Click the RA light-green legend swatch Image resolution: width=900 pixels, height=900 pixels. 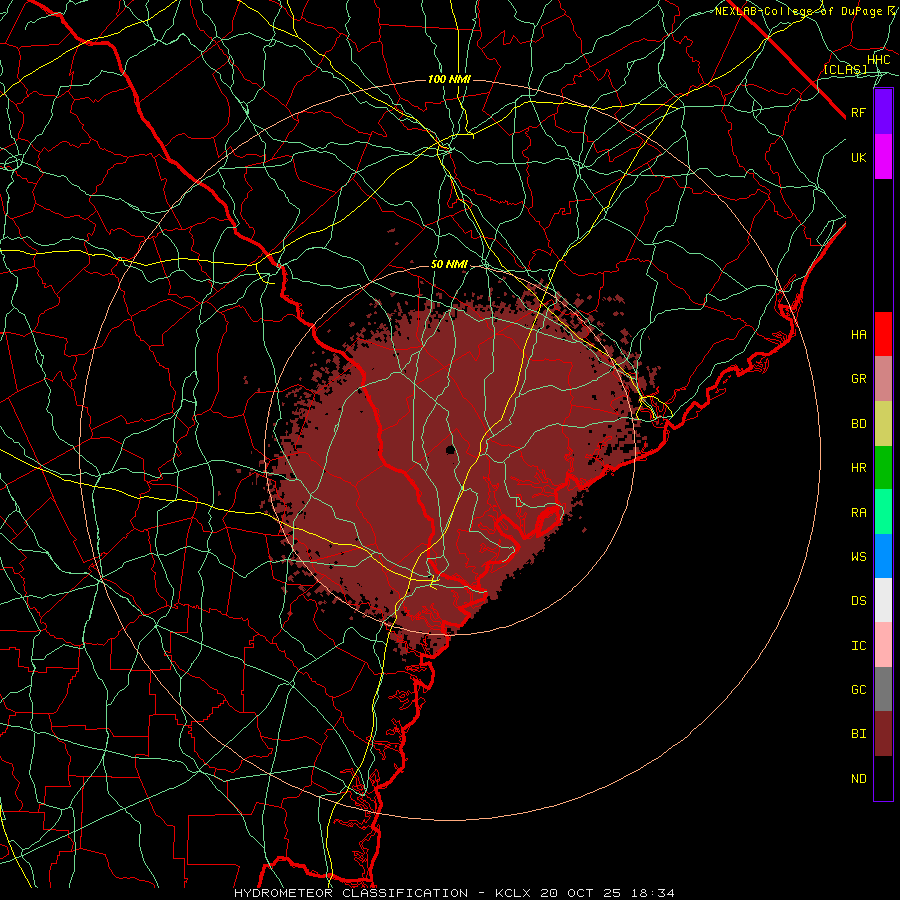pos(883,512)
